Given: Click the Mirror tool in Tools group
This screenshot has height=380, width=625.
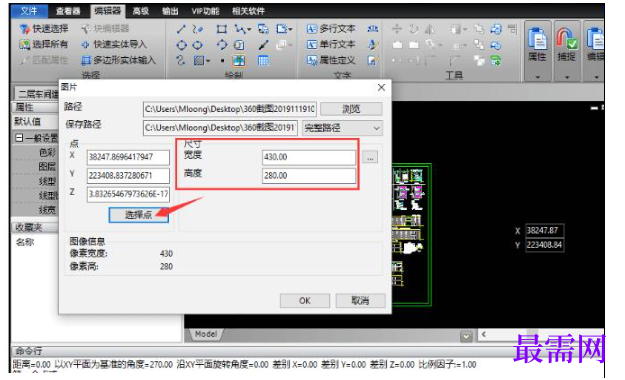Looking at the screenshot, I should pyautogui.click(x=430, y=29).
